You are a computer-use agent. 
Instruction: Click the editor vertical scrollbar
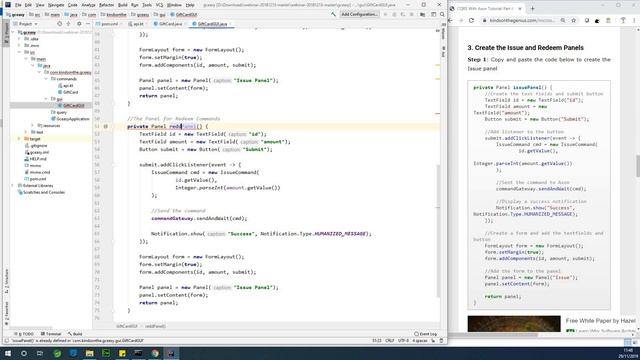(x=438, y=231)
